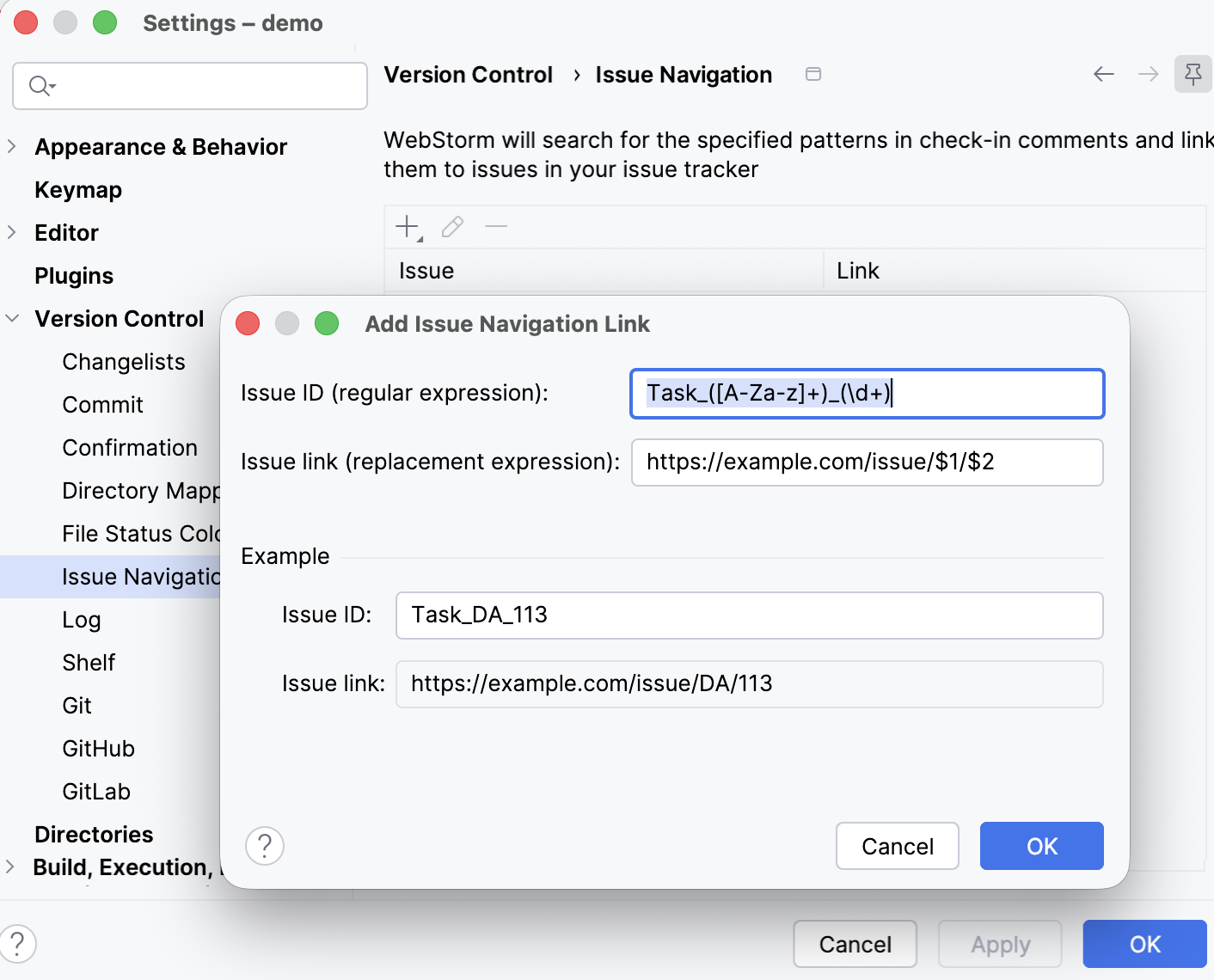Open the Git settings item
This screenshot has height=980, width=1214.
click(x=77, y=706)
